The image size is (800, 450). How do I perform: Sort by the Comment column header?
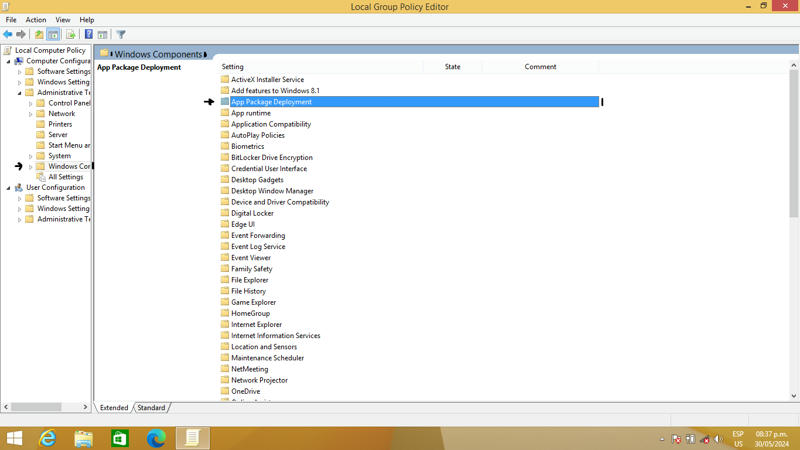click(540, 66)
